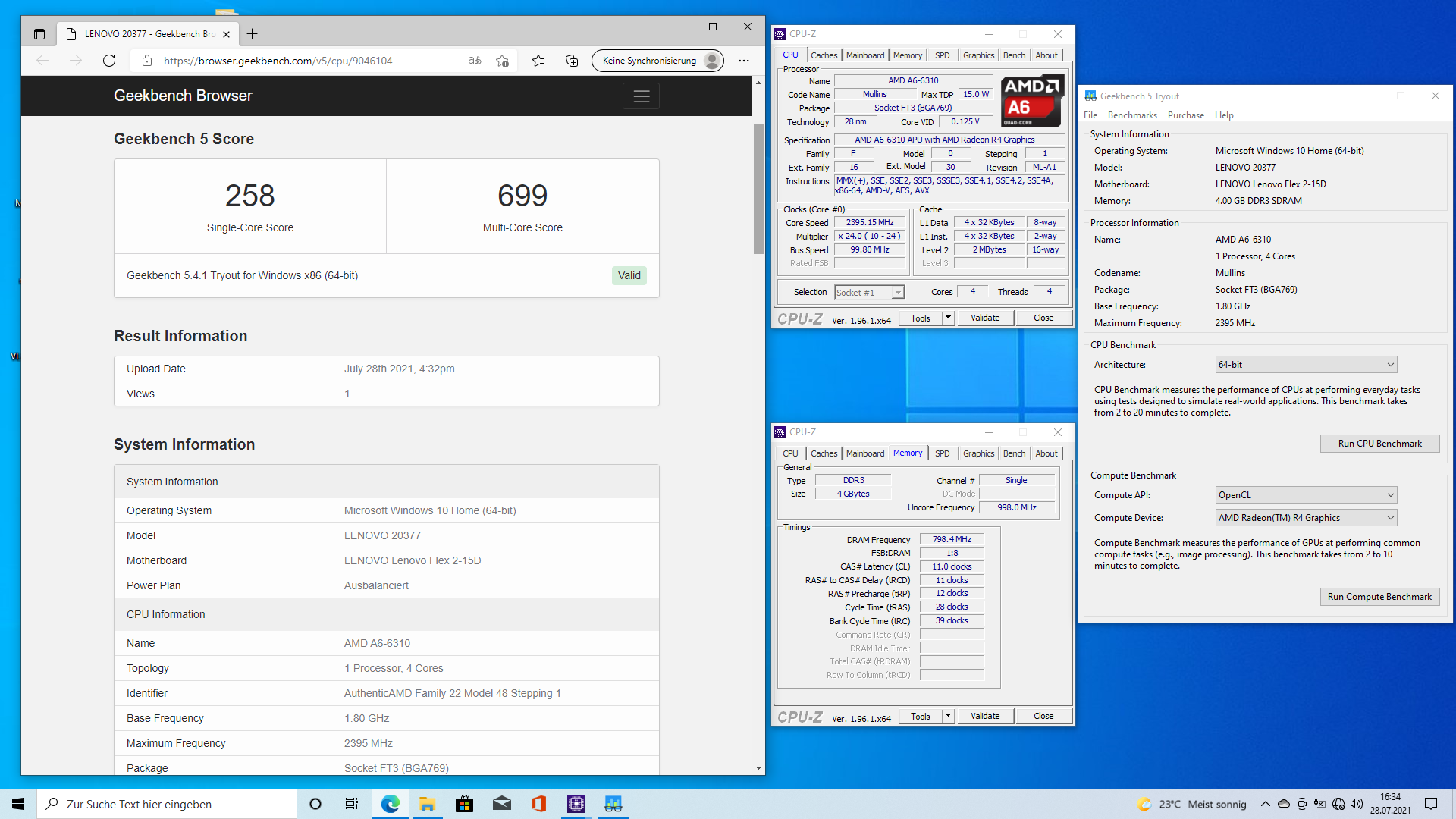The width and height of the screenshot is (1456, 819).
Task: Open Microsoft Edge on taskbar
Action: [x=390, y=804]
